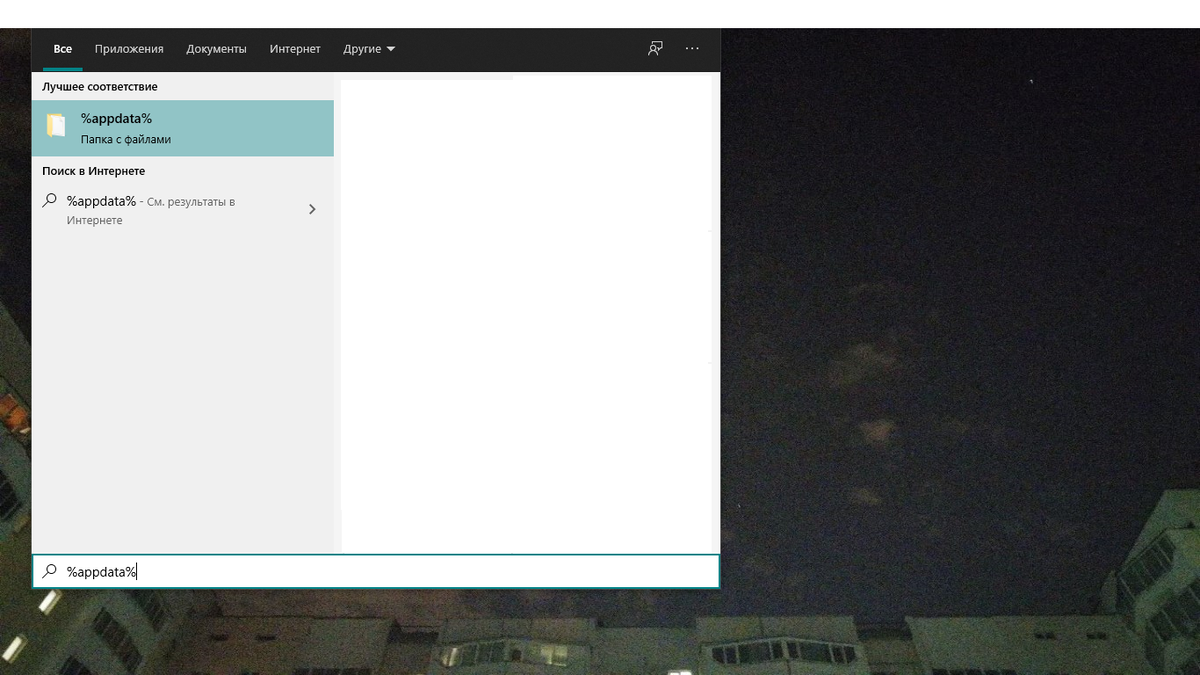Switch to the Интернет tab
Screen dimensions: 1200x675
295,49
